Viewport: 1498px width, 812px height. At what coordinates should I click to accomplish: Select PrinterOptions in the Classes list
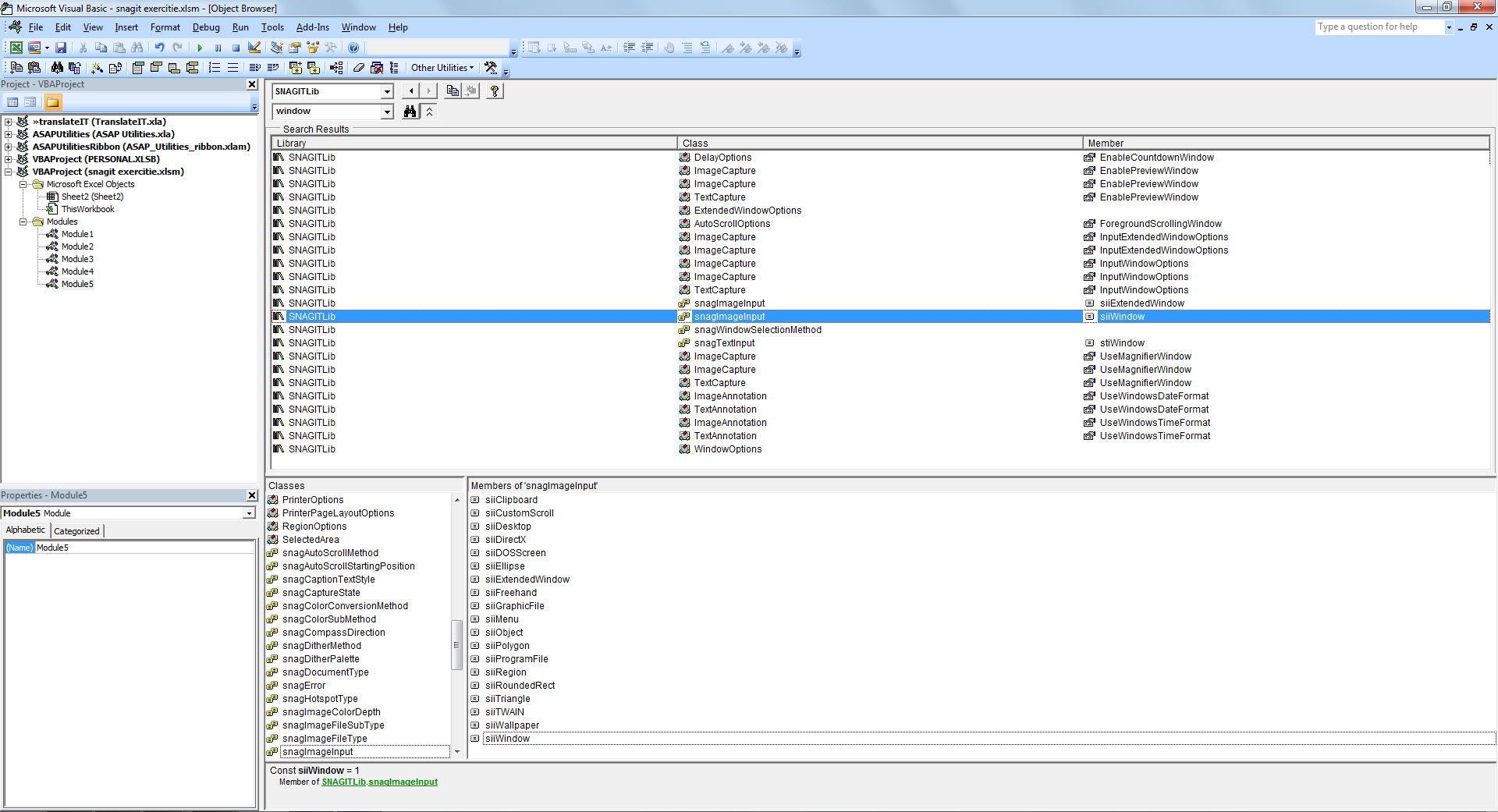(313, 500)
